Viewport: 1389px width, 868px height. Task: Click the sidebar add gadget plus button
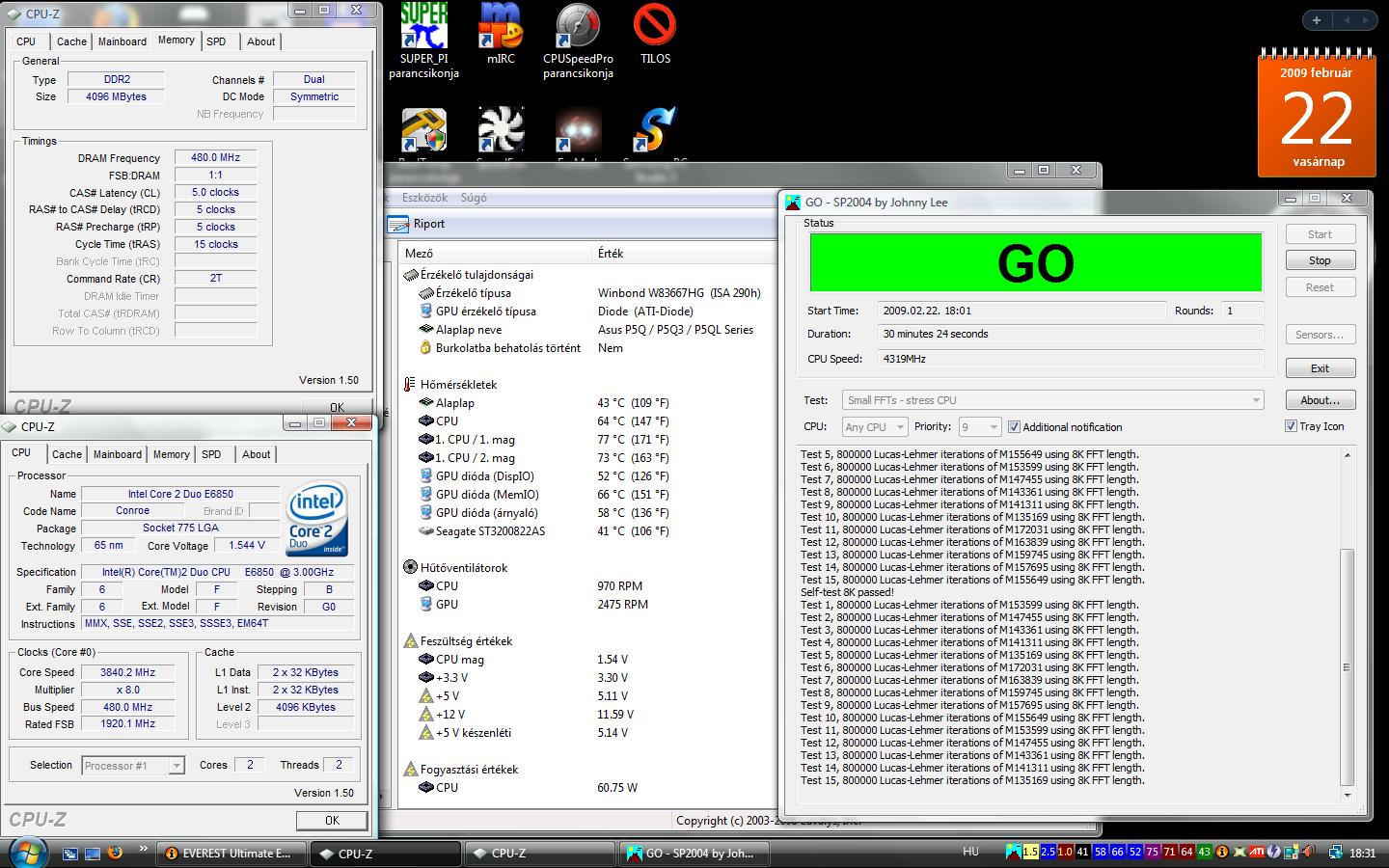pos(1317,19)
